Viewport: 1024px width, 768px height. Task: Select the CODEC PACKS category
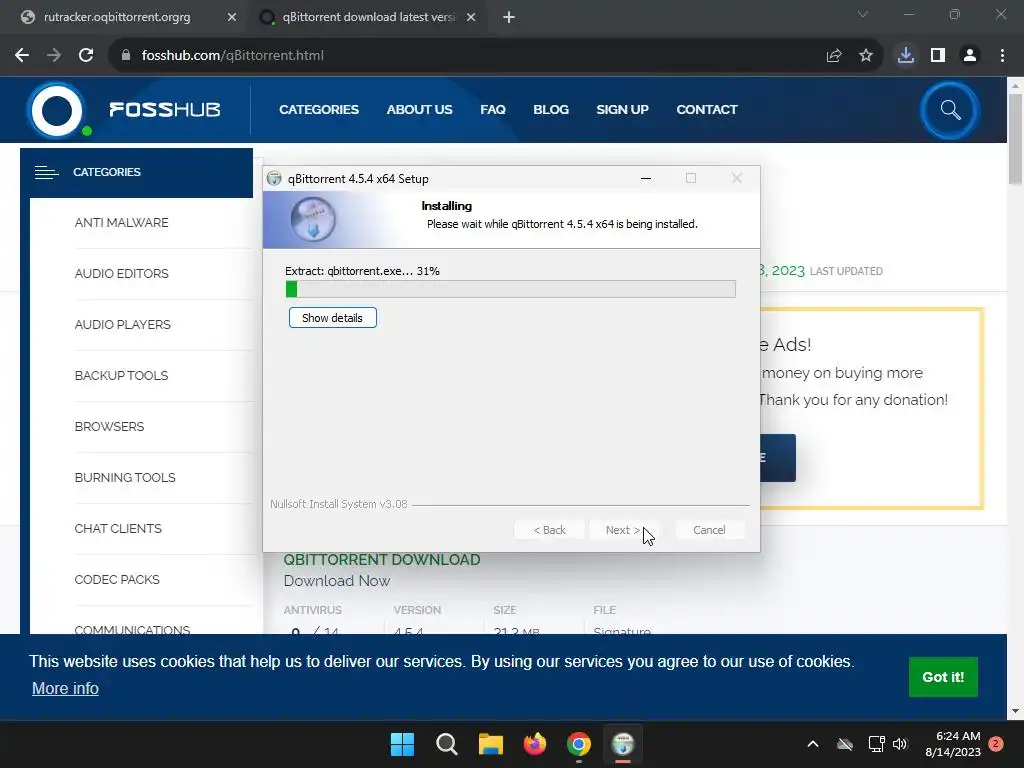[x=117, y=579]
